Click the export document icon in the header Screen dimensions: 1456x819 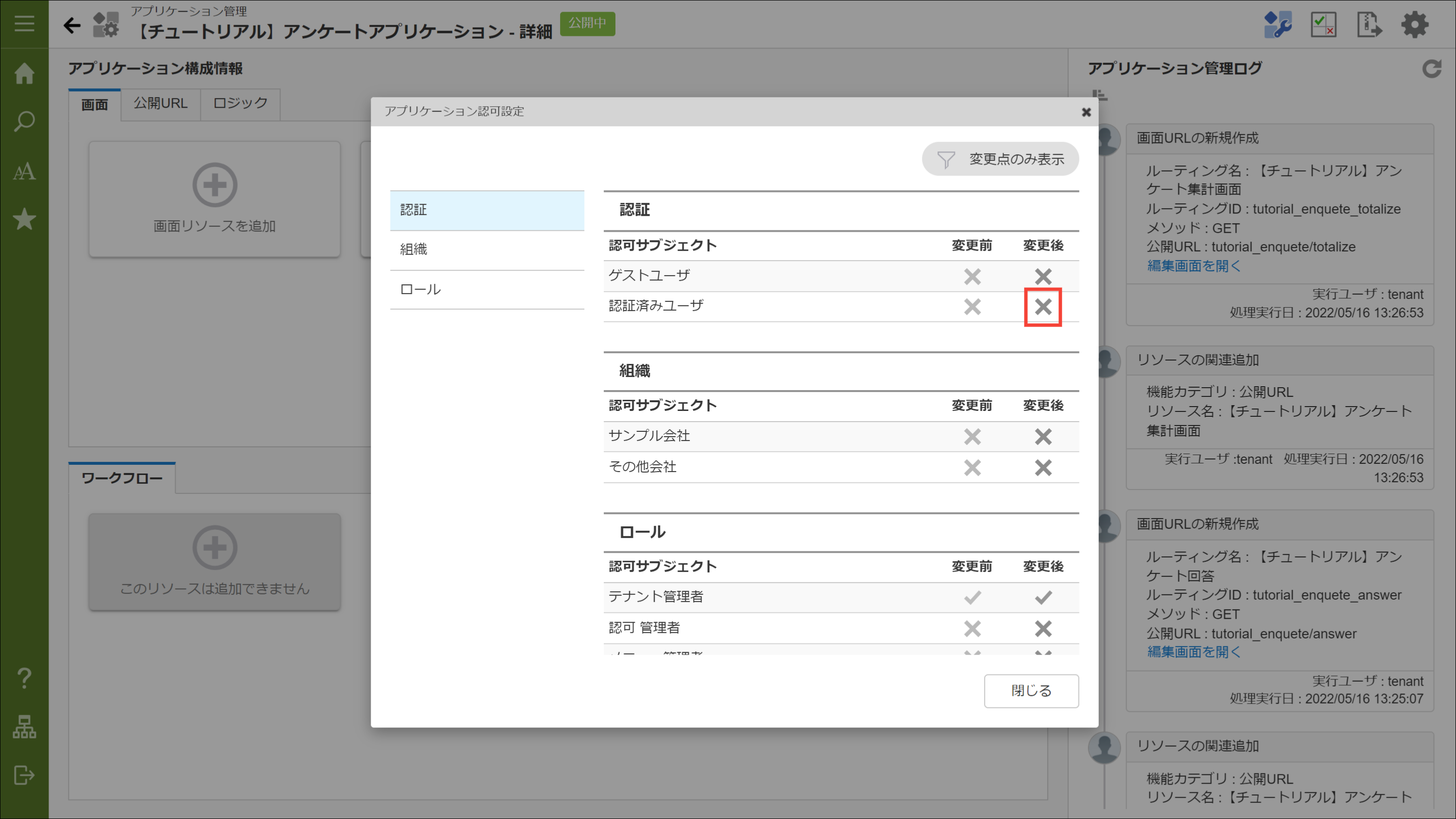point(1369,25)
